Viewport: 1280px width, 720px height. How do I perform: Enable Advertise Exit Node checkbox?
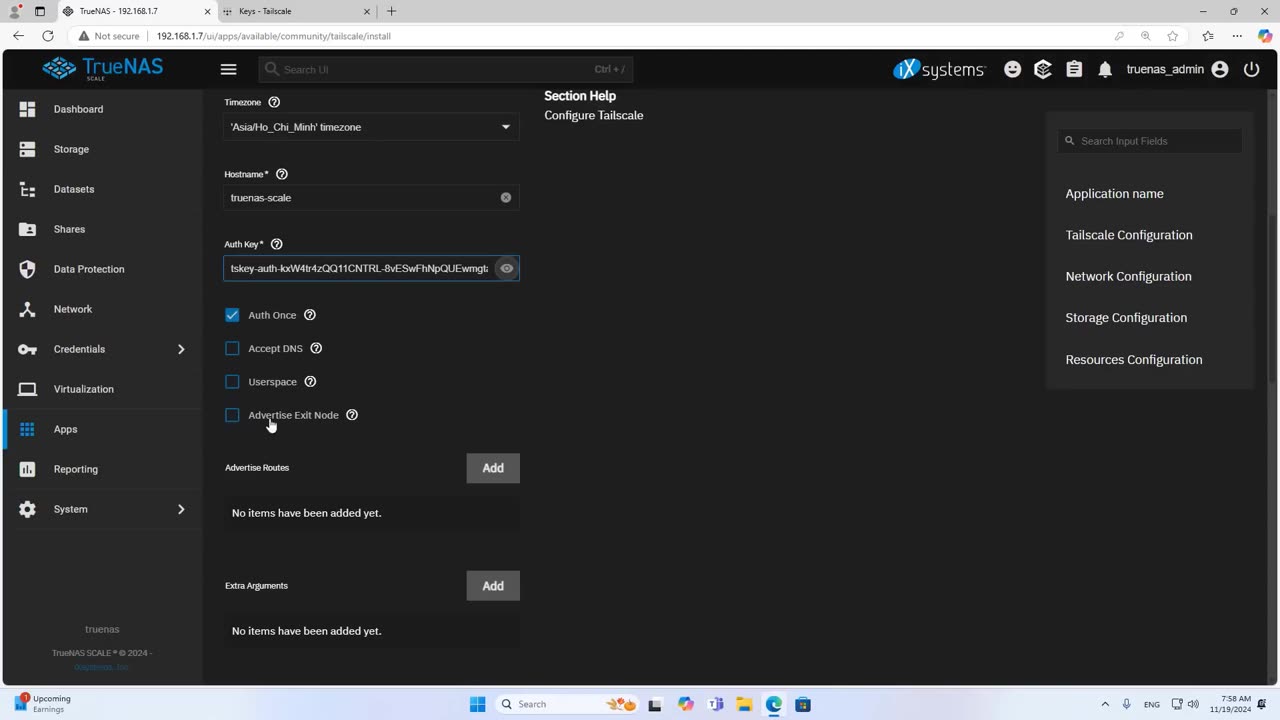tap(232, 415)
